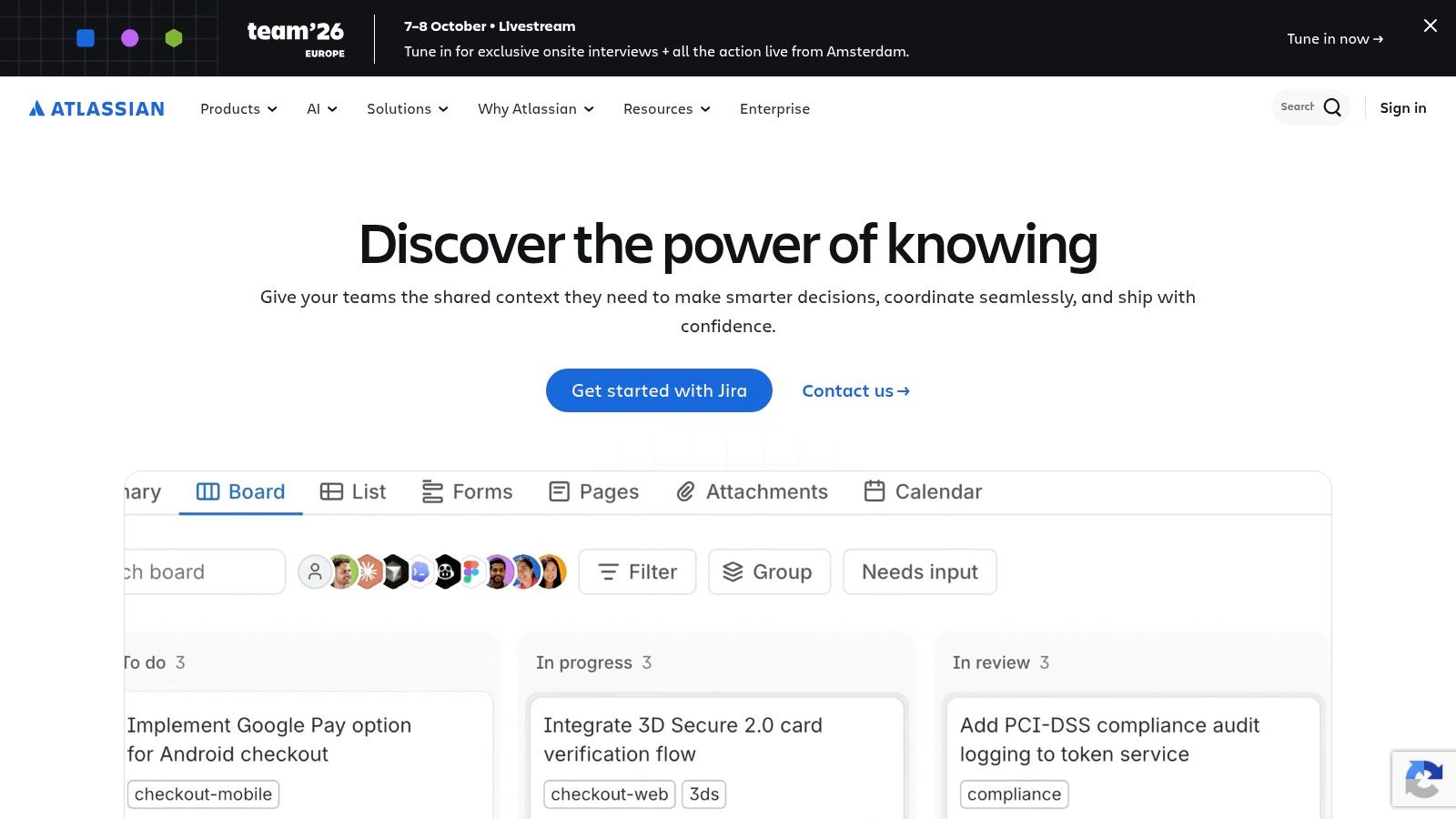Follow the Tune in now link
The image size is (1456, 819).
pos(1335,38)
